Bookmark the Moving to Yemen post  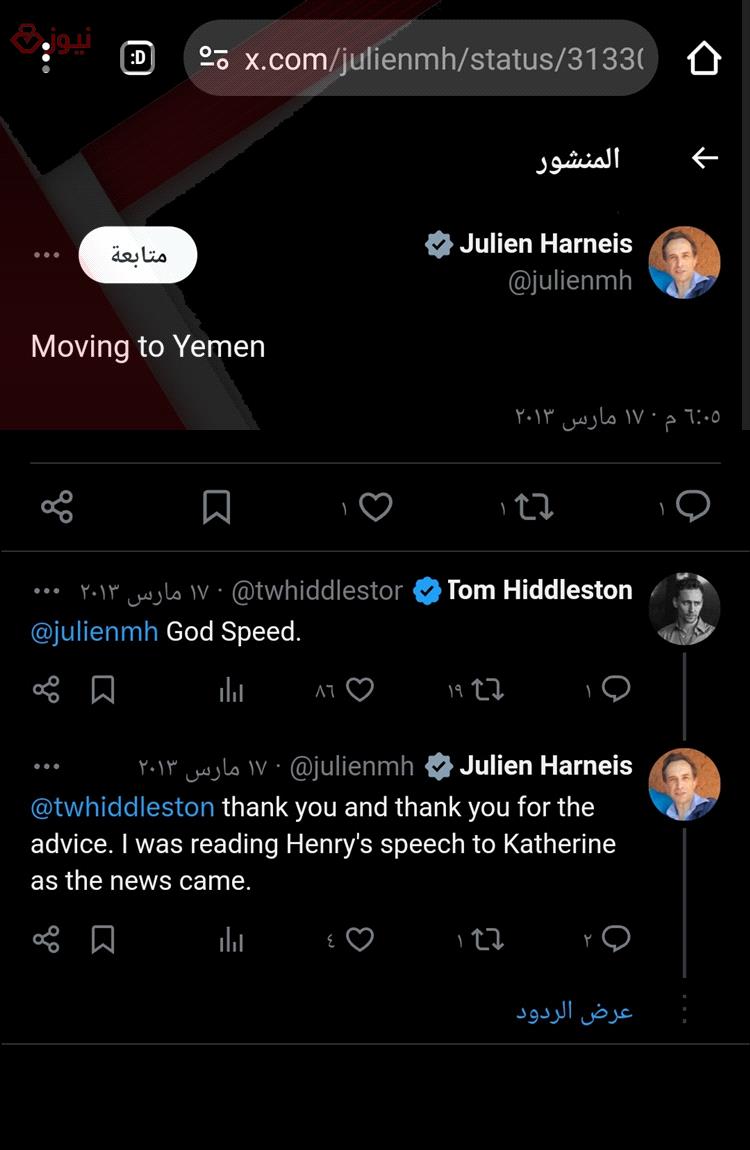click(x=216, y=507)
